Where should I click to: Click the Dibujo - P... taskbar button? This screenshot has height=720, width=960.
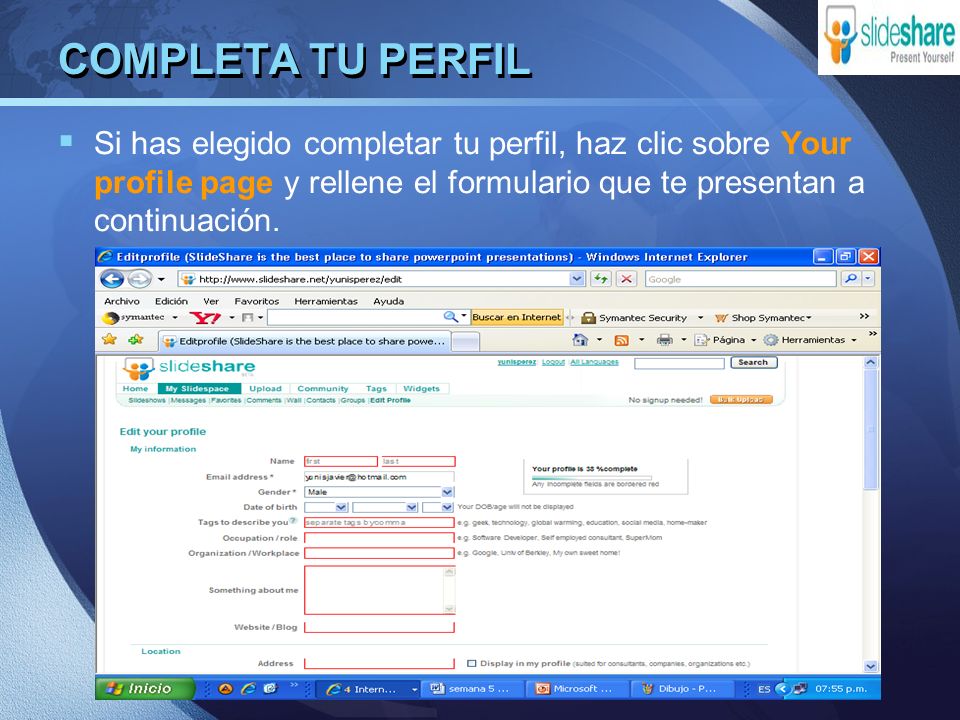pyautogui.click(x=680, y=689)
